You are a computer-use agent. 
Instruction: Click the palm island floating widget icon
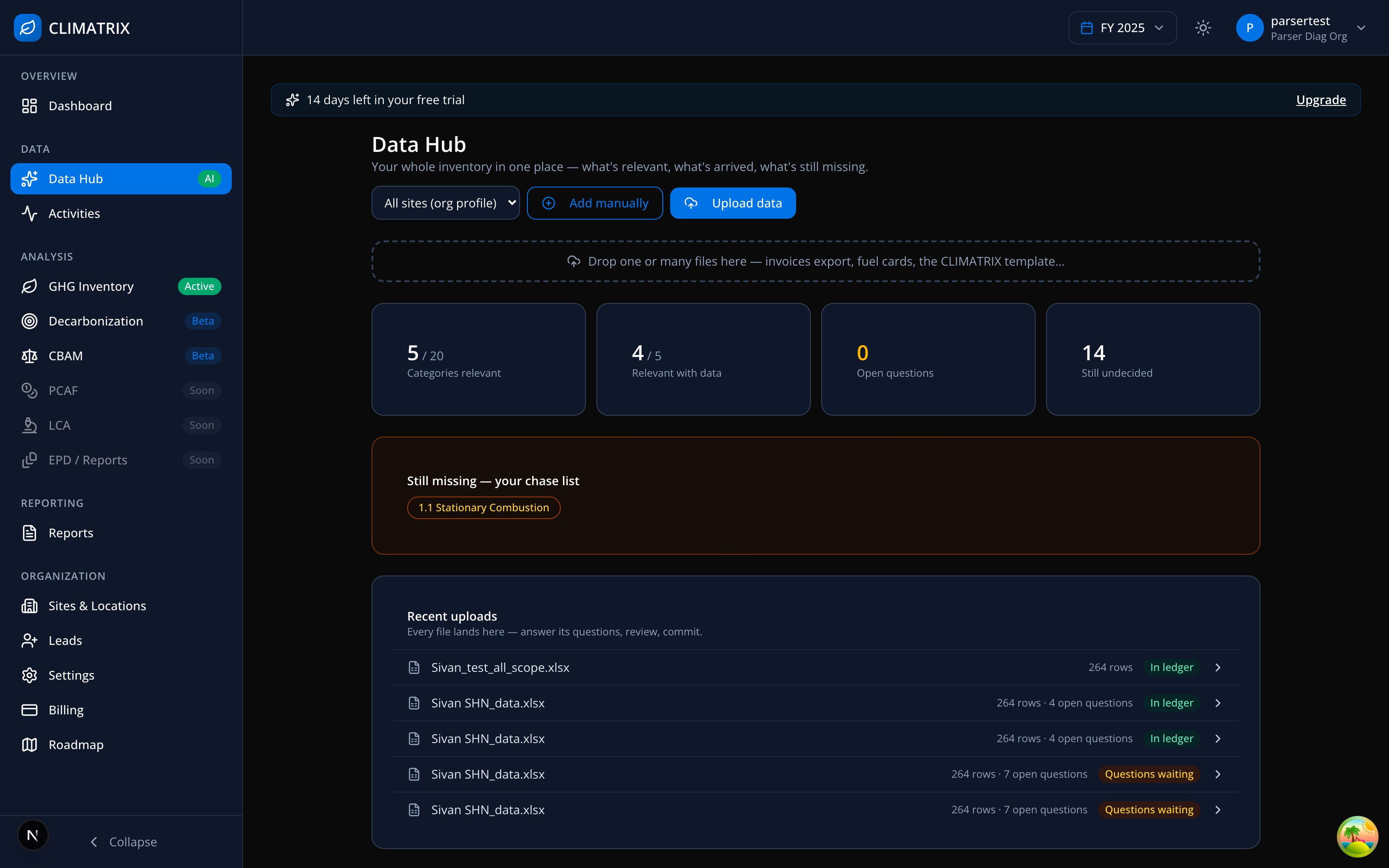coord(1357,836)
